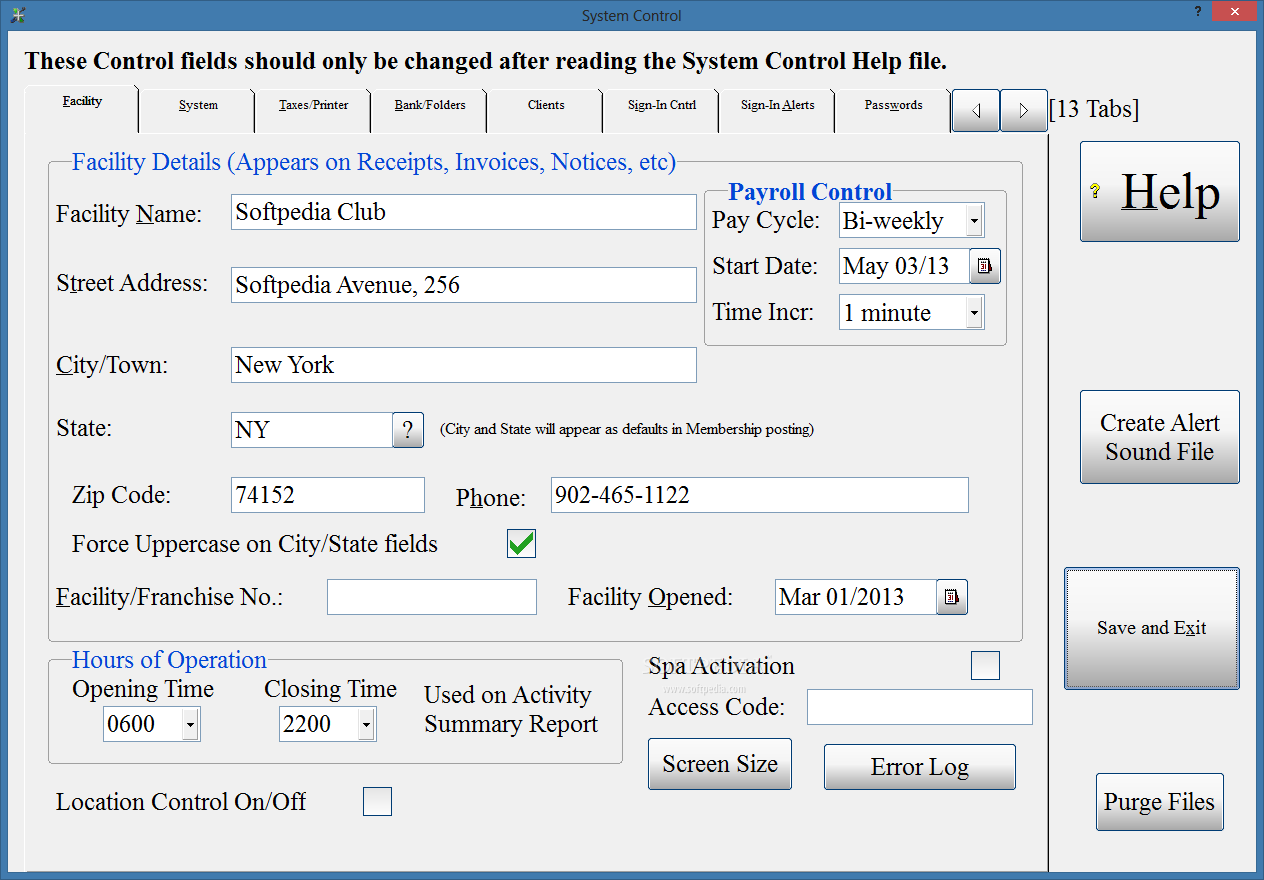The width and height of the screenshot is (1264, 880).
Task: Open calendar picker for payroll Start Date
Action: 985,266
